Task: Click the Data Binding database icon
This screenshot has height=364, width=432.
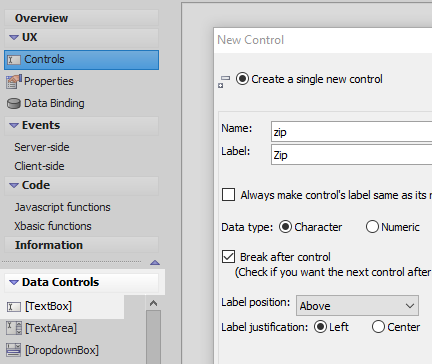Action: pos(14,104)
